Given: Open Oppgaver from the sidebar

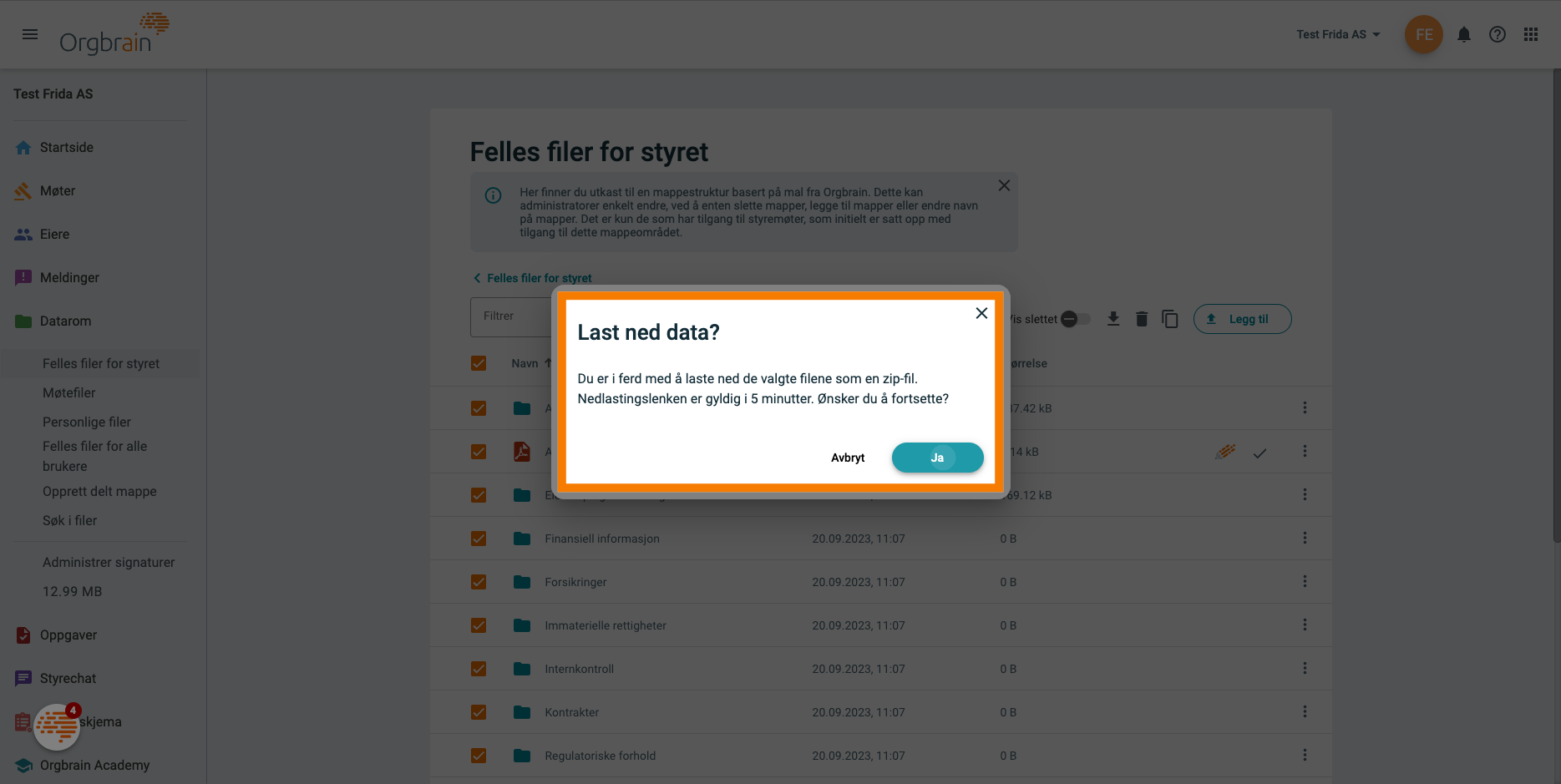Looking at the screenshot, I should click(68, 635).
